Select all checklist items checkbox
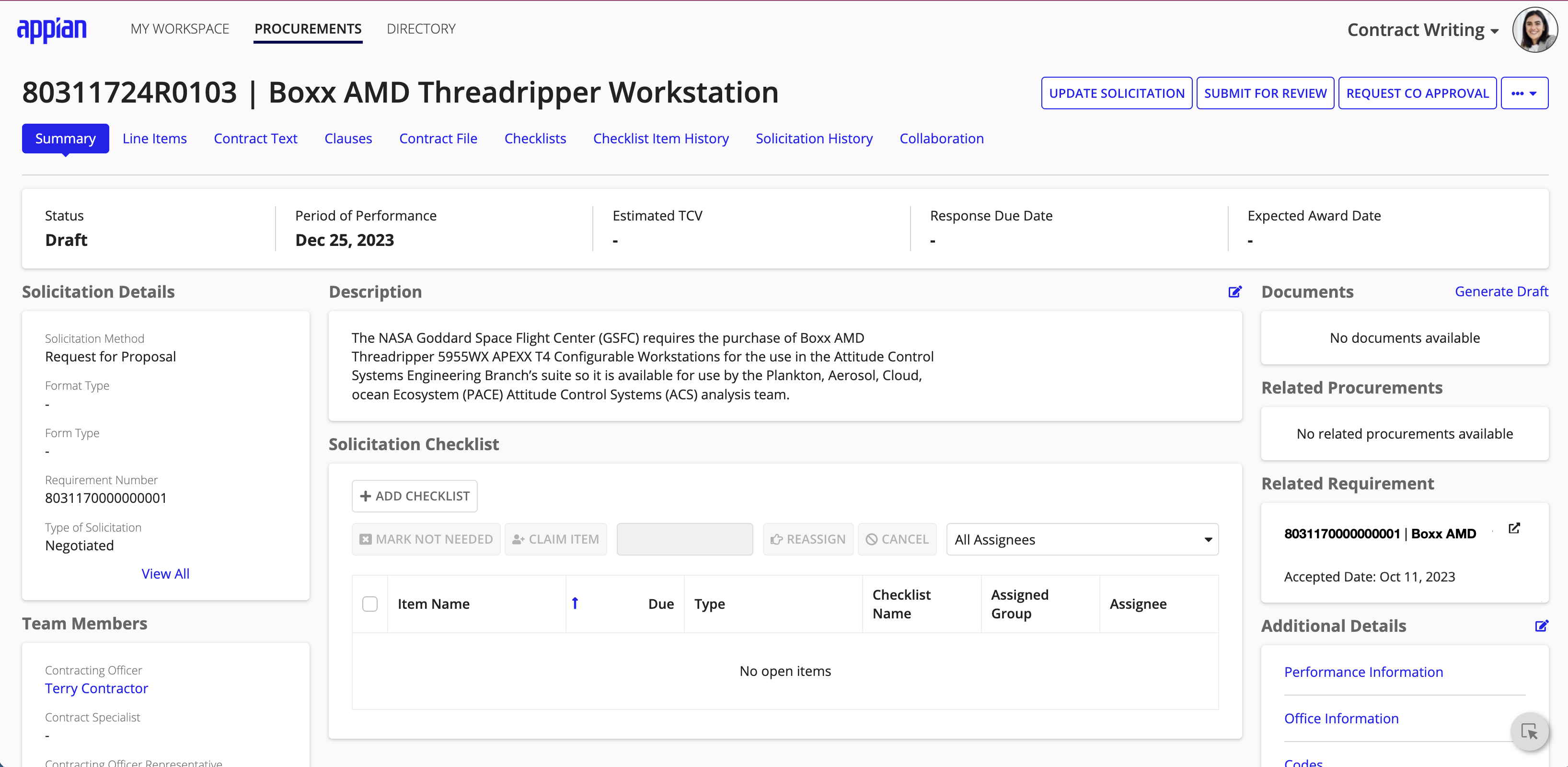The width and height of the screenshot is (1568, 767). 369,604
